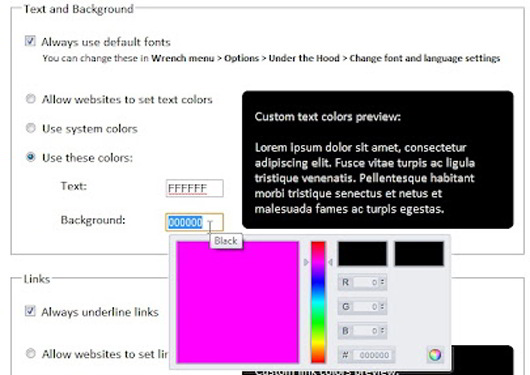
Task: Click the B value field in picker
Action: tap(366, 331)
